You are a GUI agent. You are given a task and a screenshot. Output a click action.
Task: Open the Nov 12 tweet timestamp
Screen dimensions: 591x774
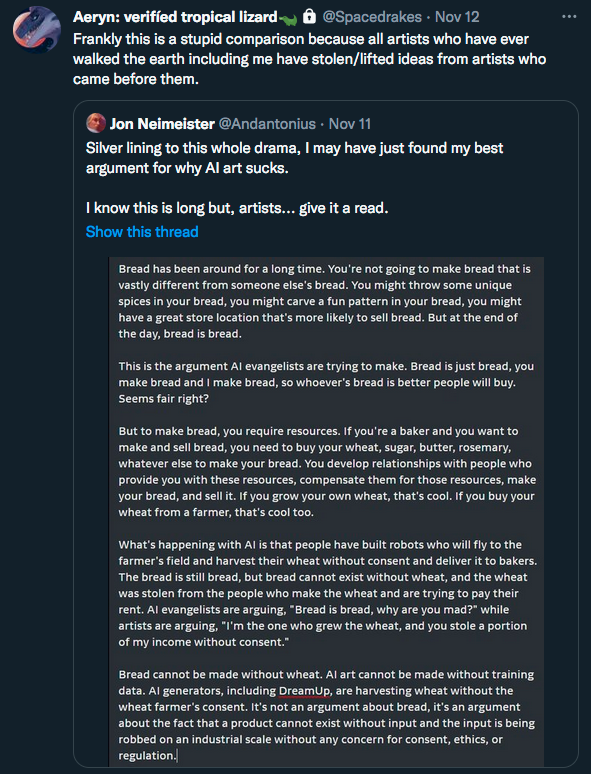point(457,17)
